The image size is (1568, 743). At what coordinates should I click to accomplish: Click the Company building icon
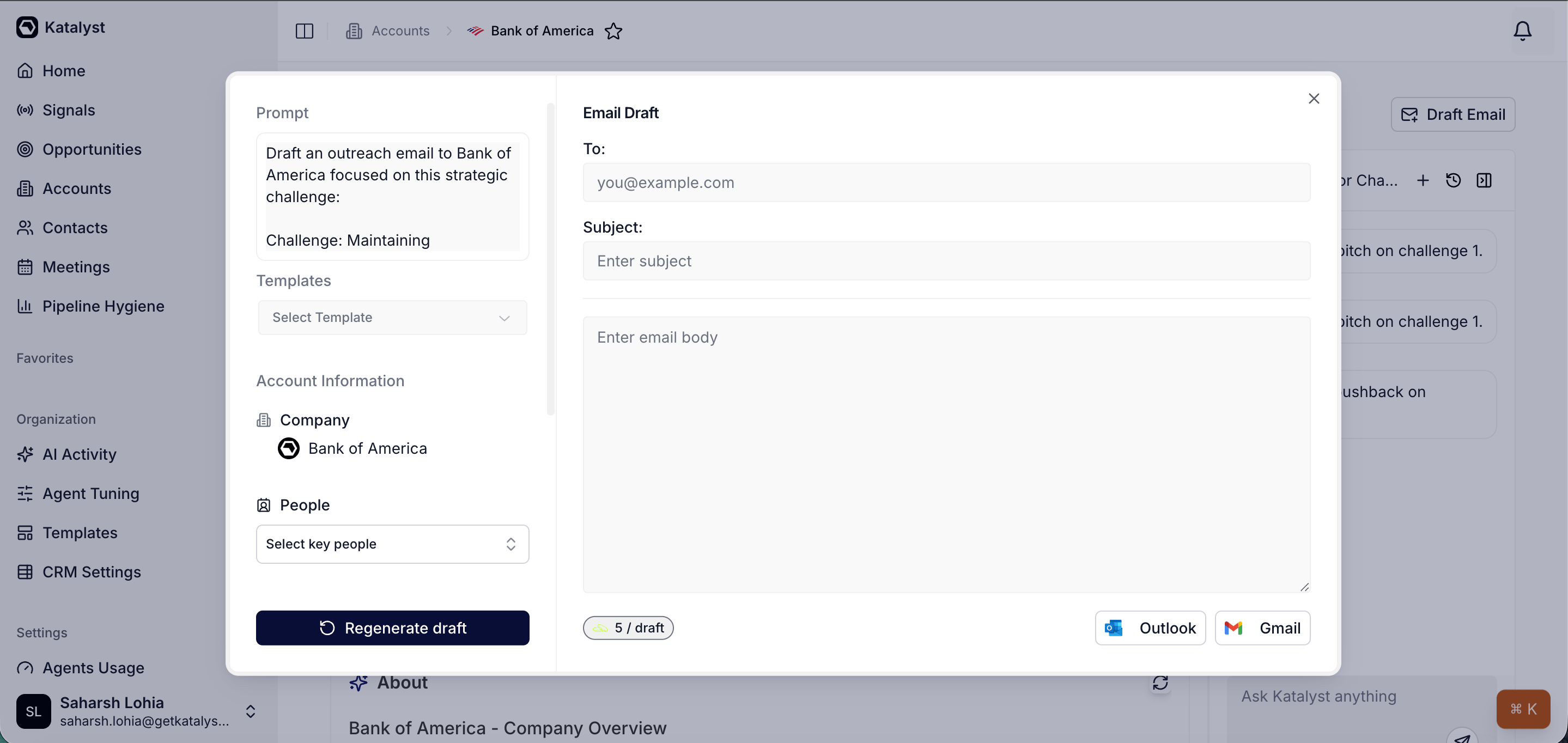(x=264, y=421)
